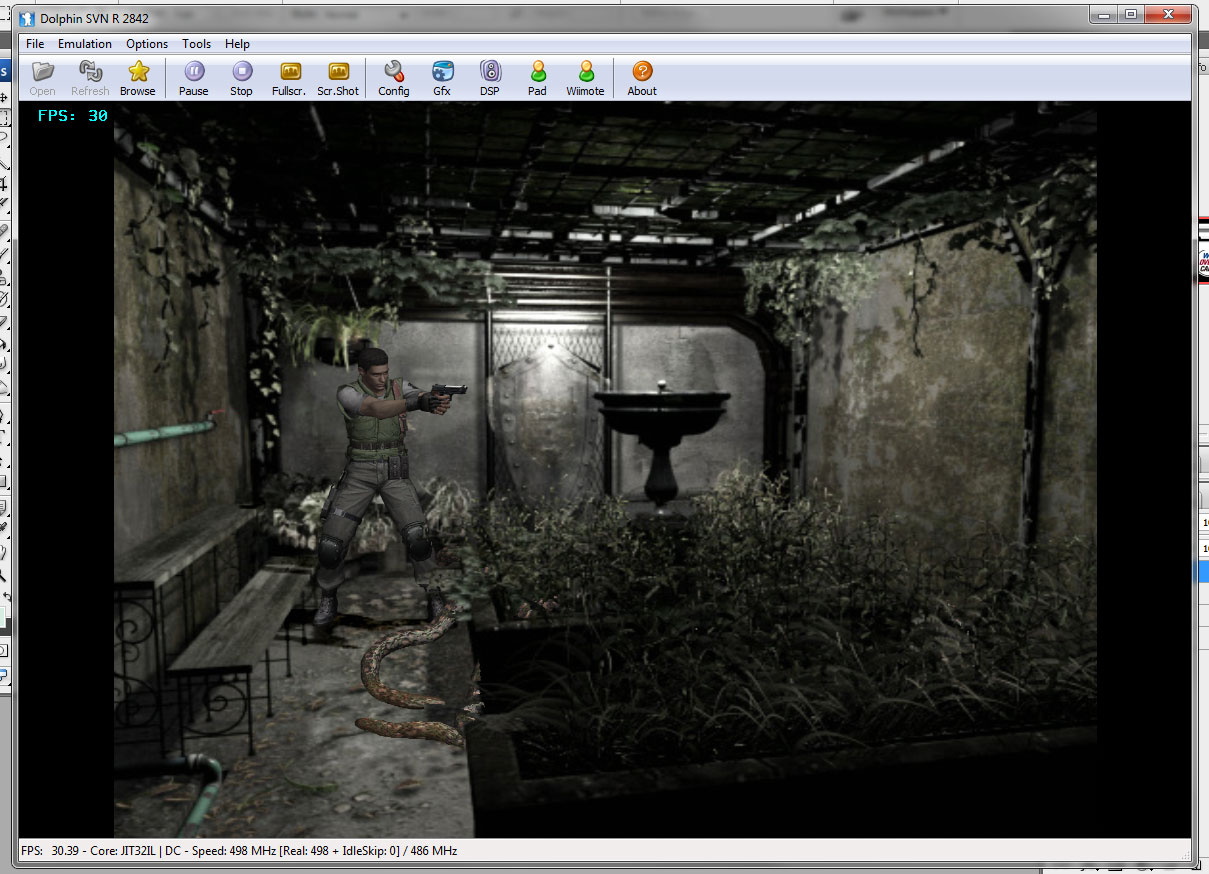1209x874 pixels.
Task: Maximize the Dolphin window
Action: coord(1131,14)
